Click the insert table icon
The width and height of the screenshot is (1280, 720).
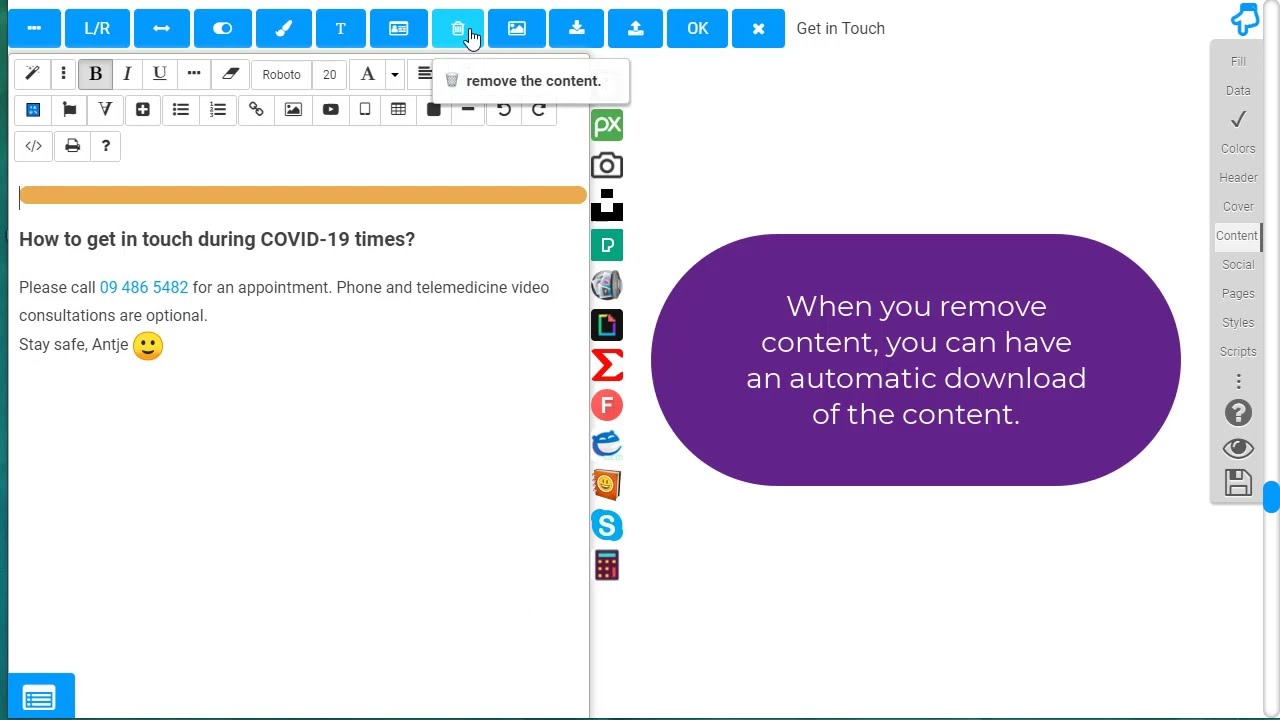coord(398,110)
